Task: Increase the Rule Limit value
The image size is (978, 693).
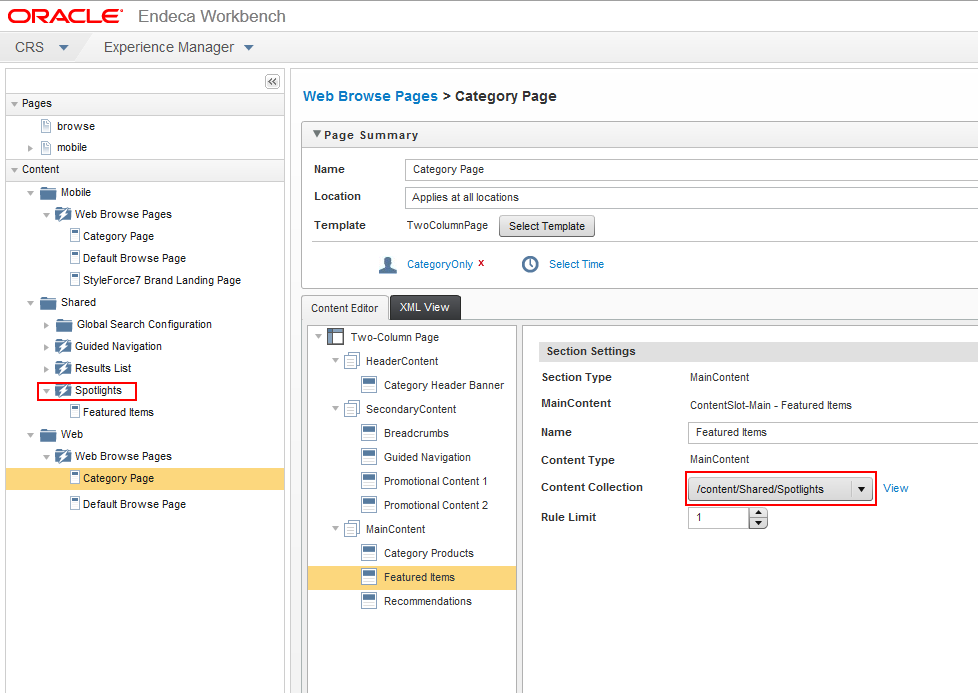Action: pyautogui.click(x=758, y=513)
